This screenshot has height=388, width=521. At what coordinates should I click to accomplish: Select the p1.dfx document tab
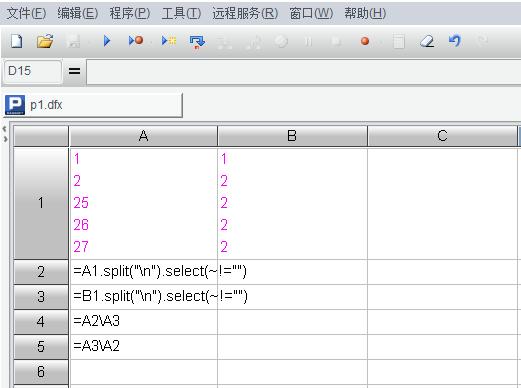click(93, 105)
